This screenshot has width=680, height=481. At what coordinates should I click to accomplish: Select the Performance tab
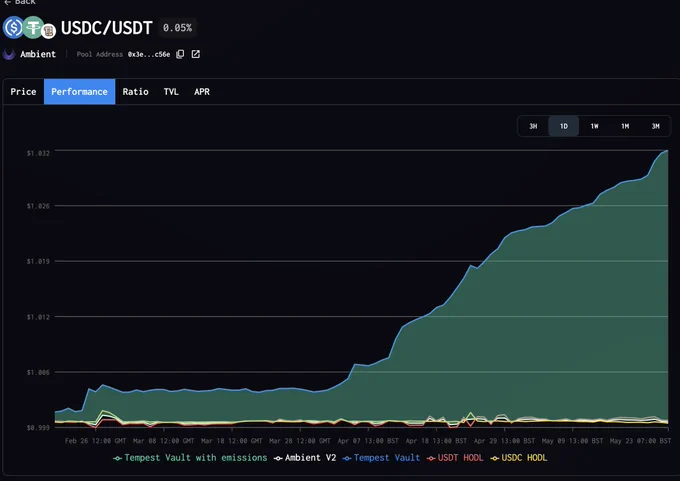[x=79, y=92]
